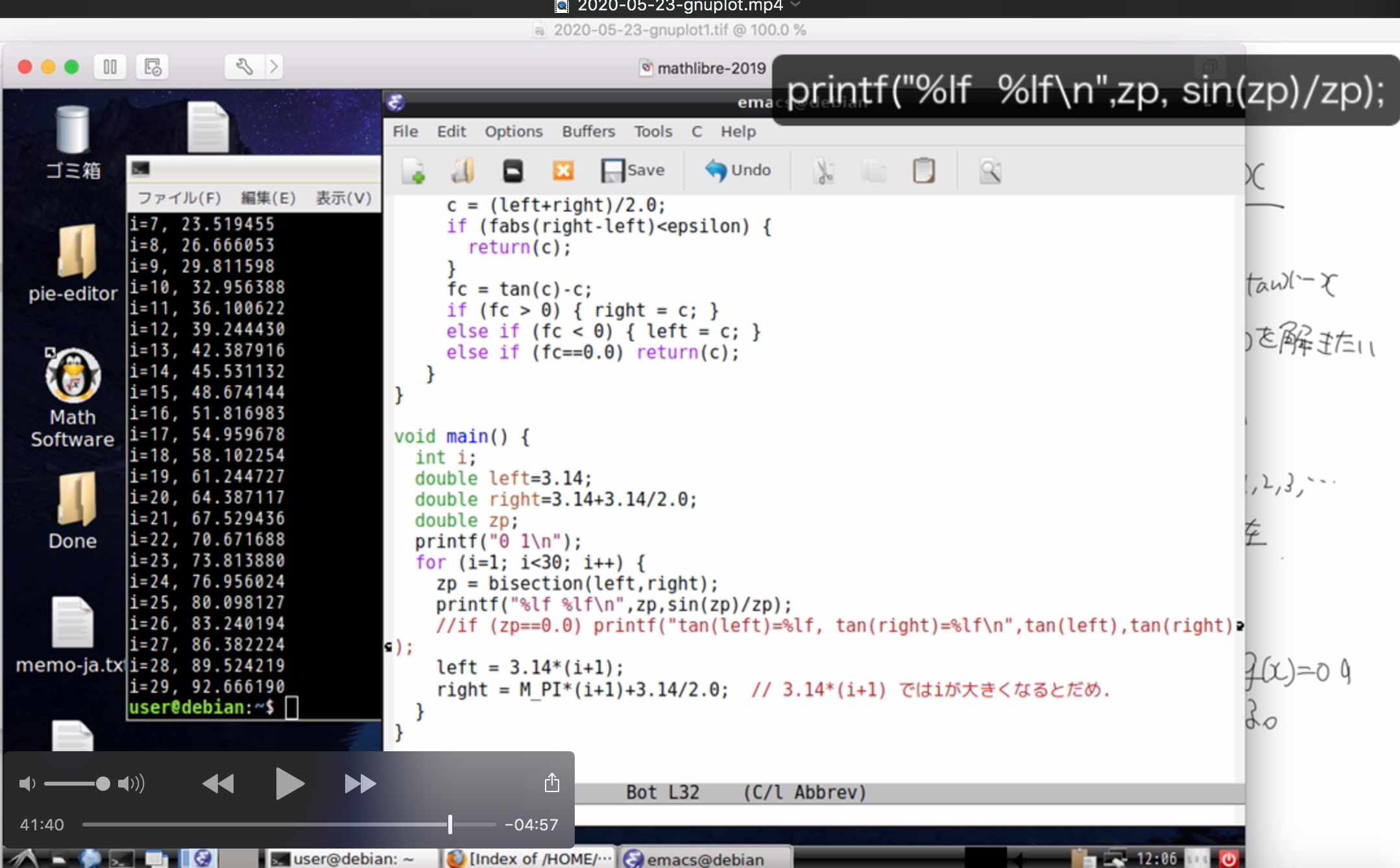Click the max-volume speaker icon
The width and height of the screenshot is (1400, 868).
131,784
